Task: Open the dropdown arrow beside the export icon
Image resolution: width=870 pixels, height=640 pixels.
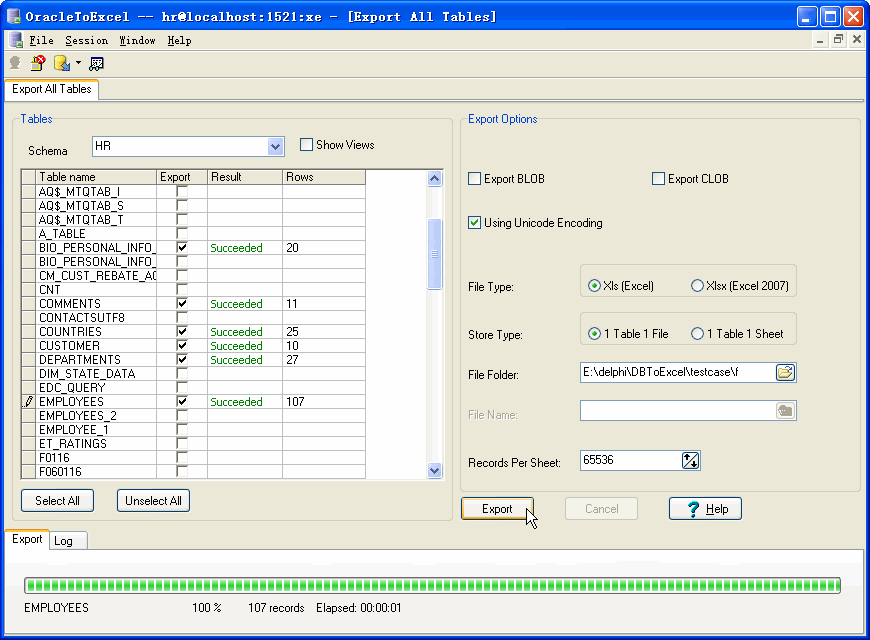Action: [x=78, y=63]
